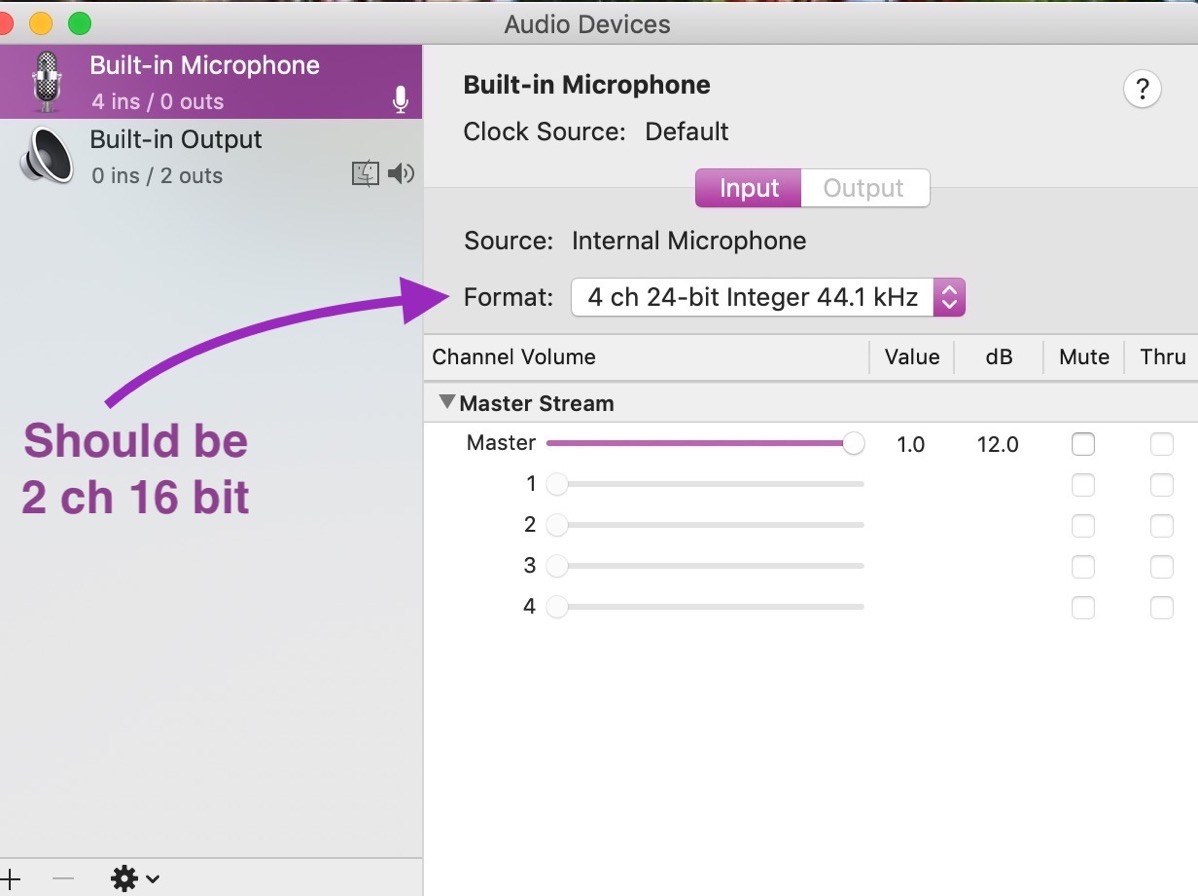Click the system sound output Finder icon
This screenshot has height=896, width=1198.
pyautogui.click(x=365, y=174)
